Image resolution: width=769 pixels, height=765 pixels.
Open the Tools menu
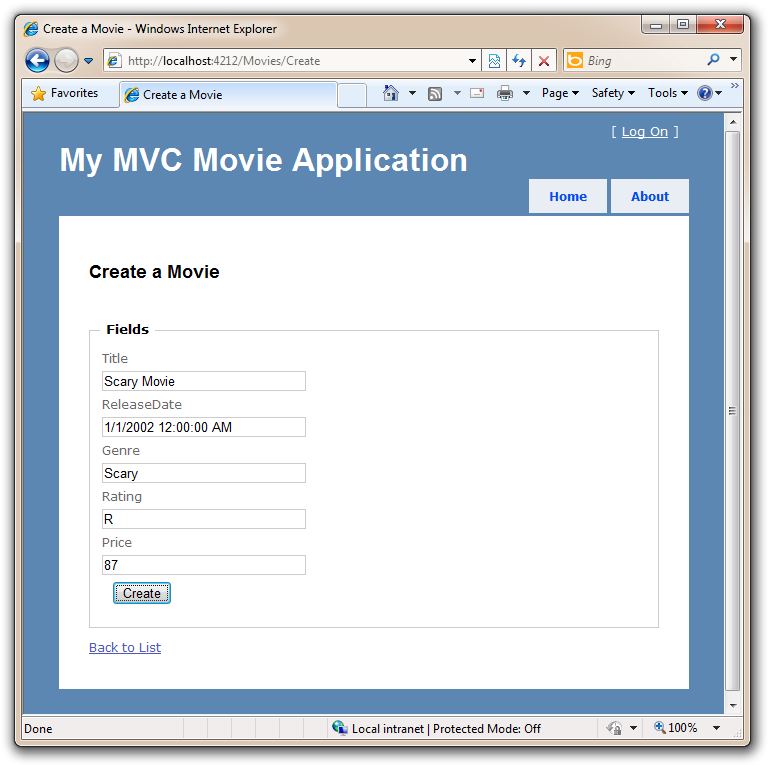[x=667, y=93]
